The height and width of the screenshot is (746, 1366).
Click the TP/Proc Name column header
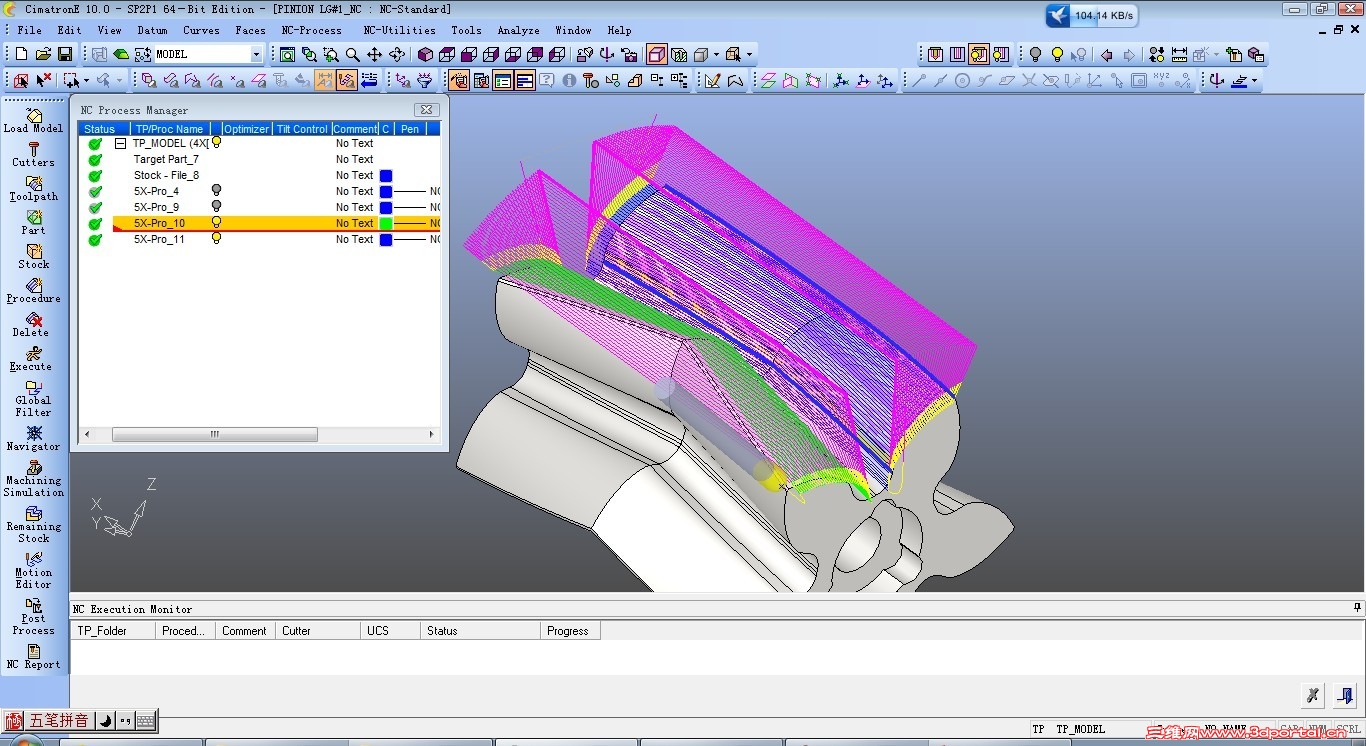click(x=170, y=129)
